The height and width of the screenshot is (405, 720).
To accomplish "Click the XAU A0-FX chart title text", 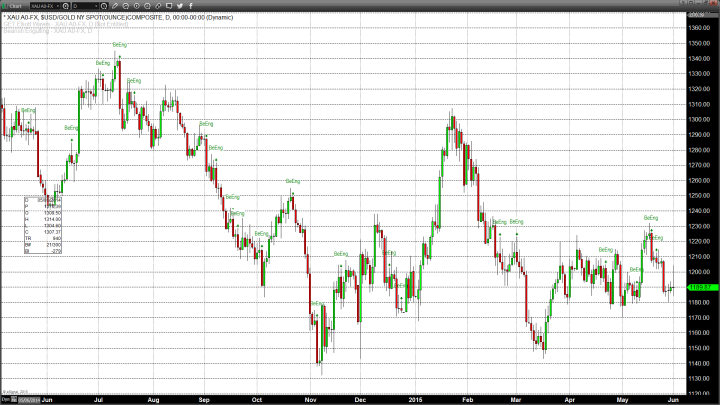I will click(x=118, y=17).
